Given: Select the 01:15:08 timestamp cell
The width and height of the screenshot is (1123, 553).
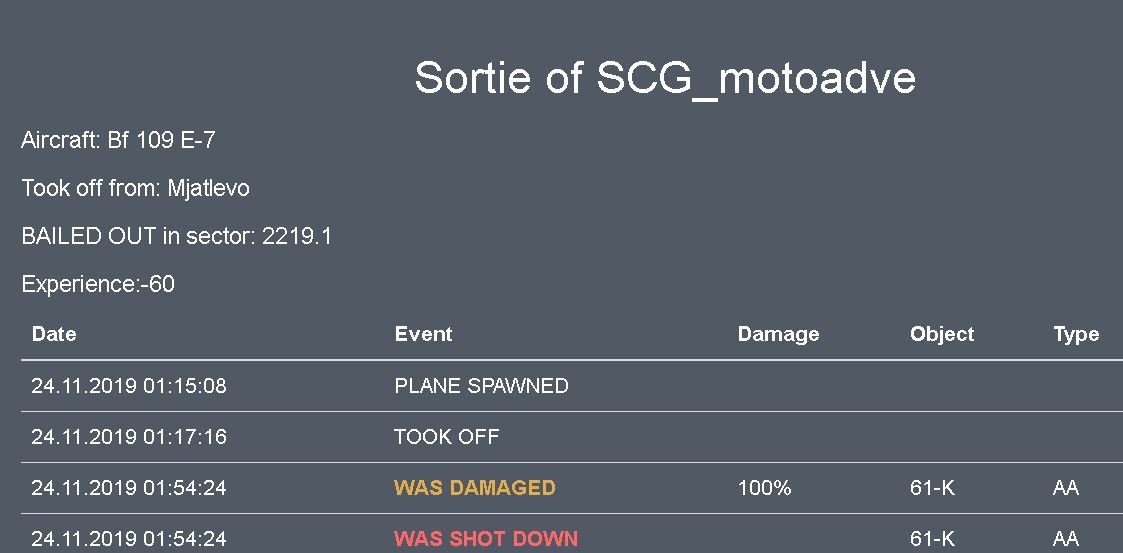Looking at the screenshot, I should tap(129, 386).
